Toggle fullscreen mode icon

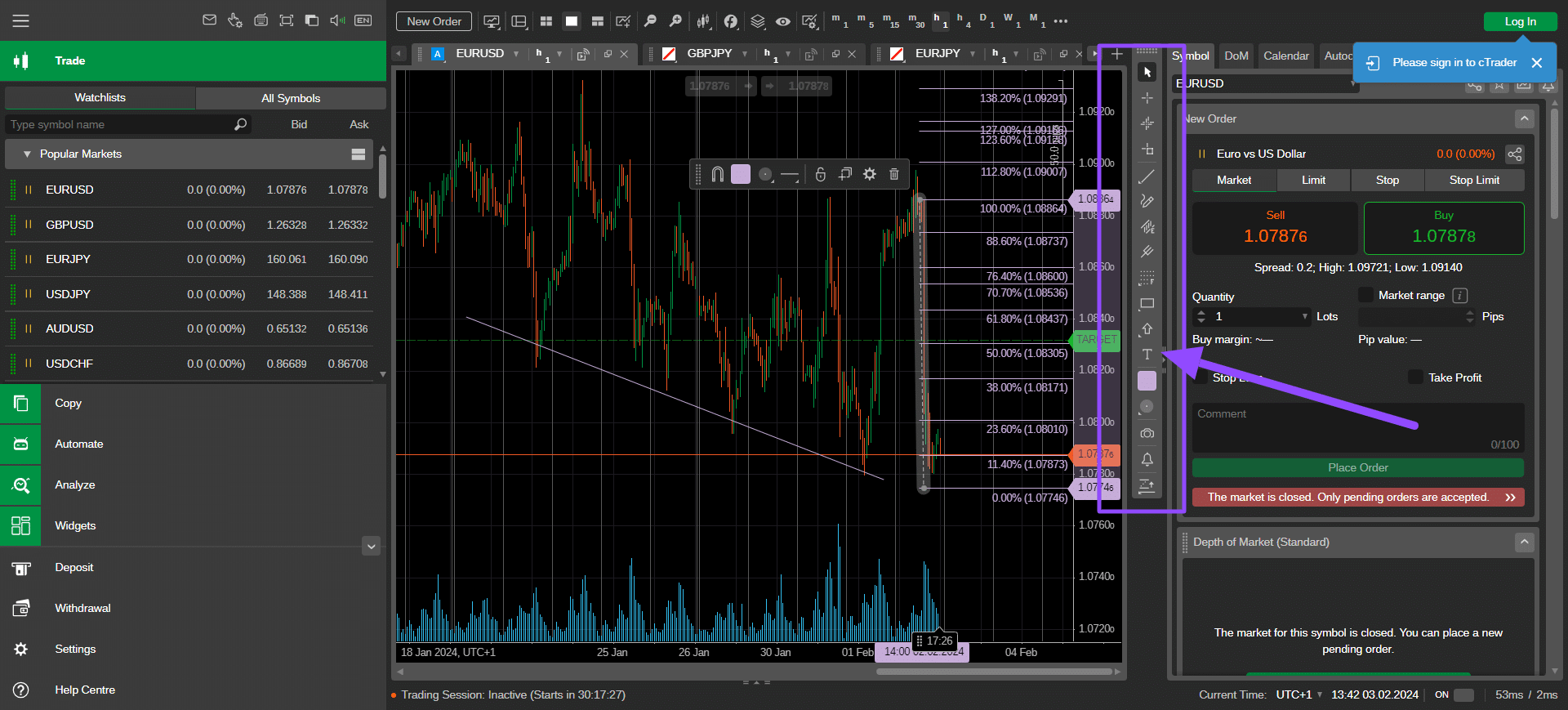point(287,20)
